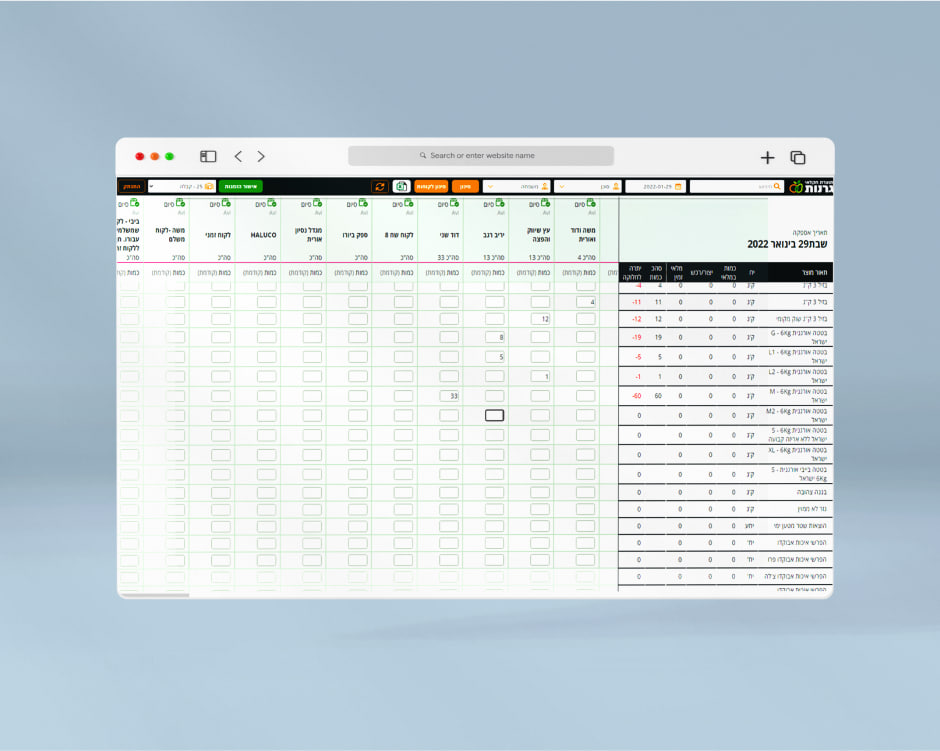
Task: Select the quantity cell containing 33
Action: tap(449, 396)
